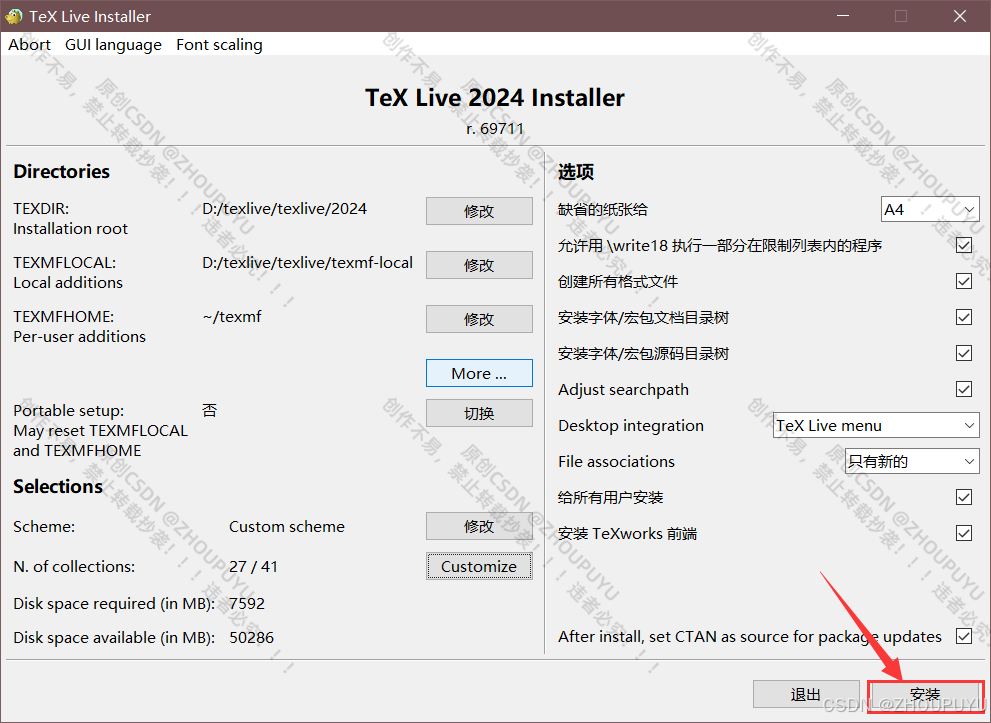The image size is (991, 723).
Task: Open the 缺省的纸张给 A4 dropdown
Action: (930, 209)
